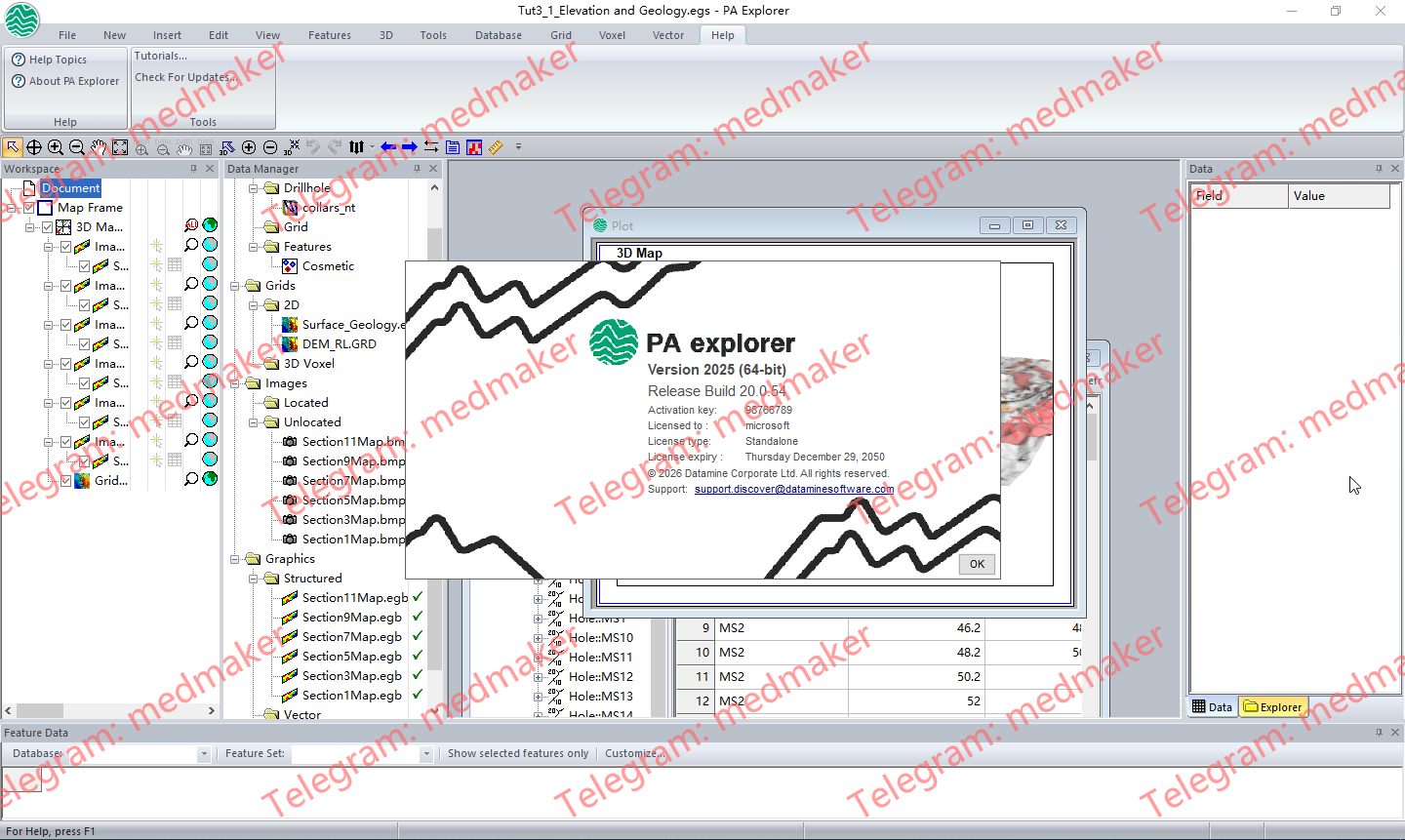The image size is (1405, 840).
Task: Click the black up-down arrows align icon
Action: click(x=357, y=147)
